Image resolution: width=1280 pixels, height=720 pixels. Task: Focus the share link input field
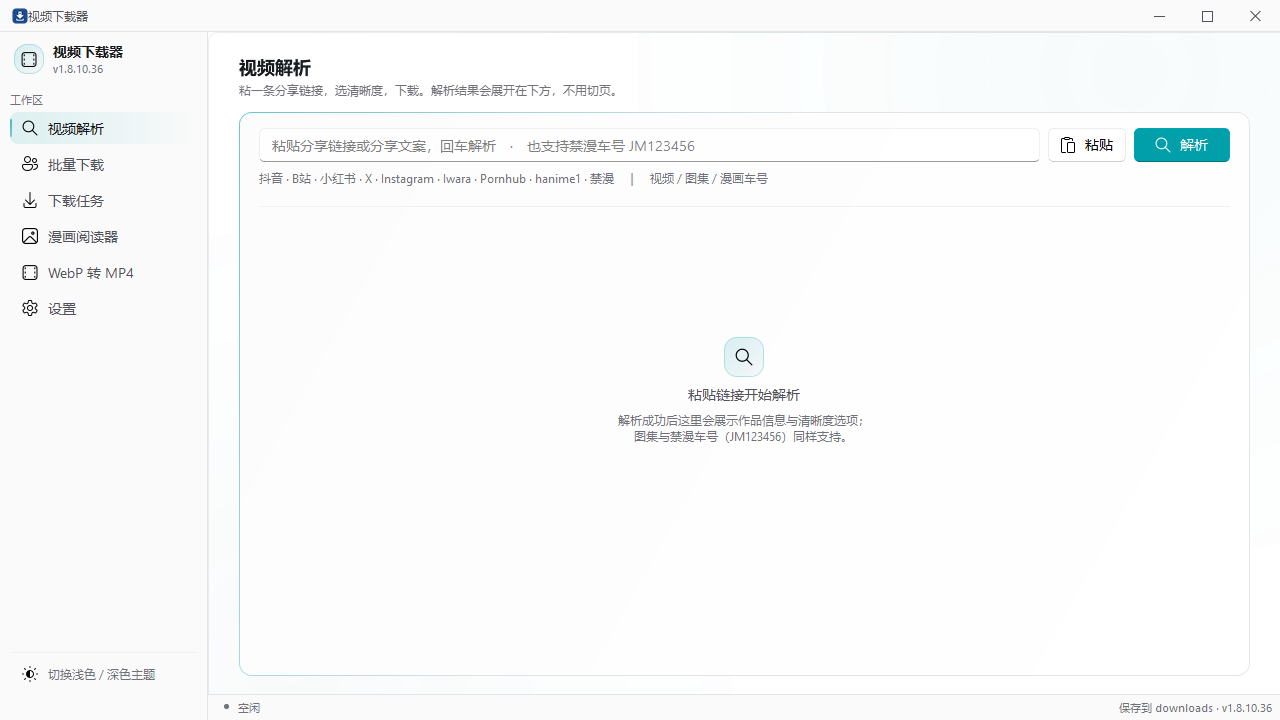click(649, 146)
